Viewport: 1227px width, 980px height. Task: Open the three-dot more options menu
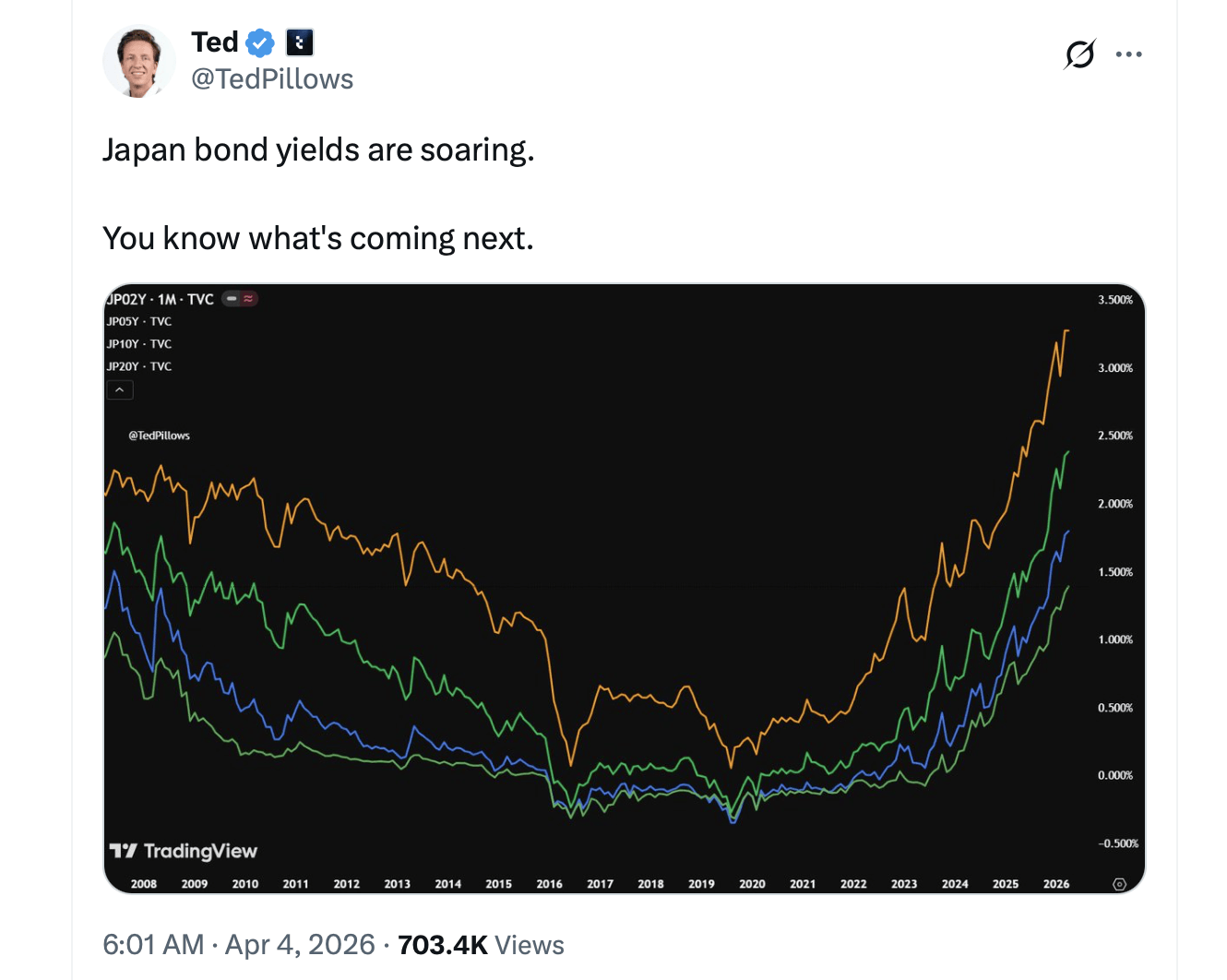(1128, 54)
